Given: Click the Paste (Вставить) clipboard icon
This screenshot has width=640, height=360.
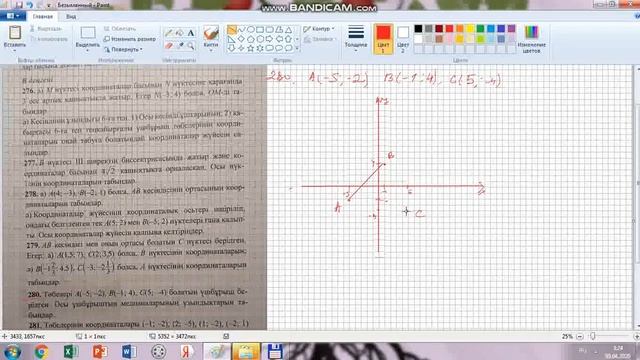Looking at the screenshot, I should click(x=15, y=32).
